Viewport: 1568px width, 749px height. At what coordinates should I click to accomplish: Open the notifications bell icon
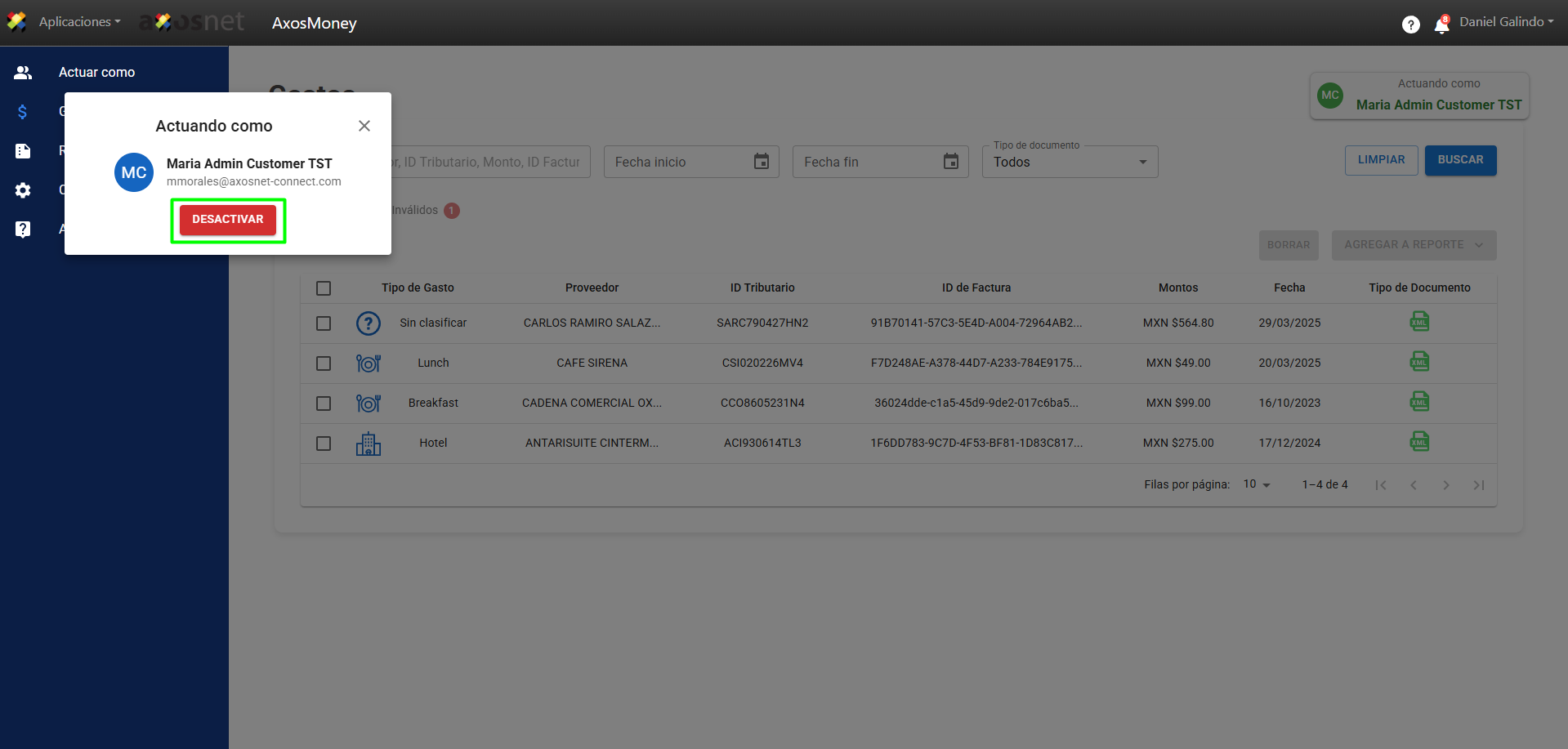pyautogui.click(x=1441, y=25)
